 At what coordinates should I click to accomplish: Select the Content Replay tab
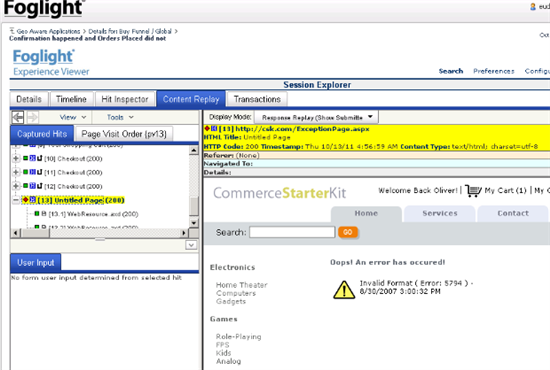point(191,99)
